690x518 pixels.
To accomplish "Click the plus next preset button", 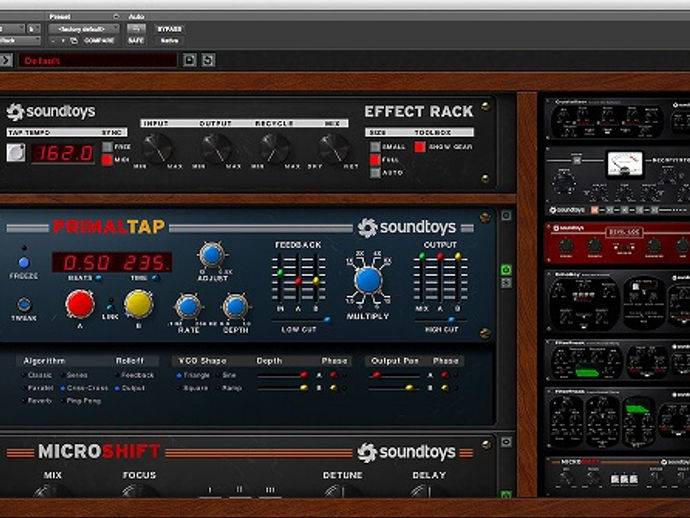I will click(62, 40).
